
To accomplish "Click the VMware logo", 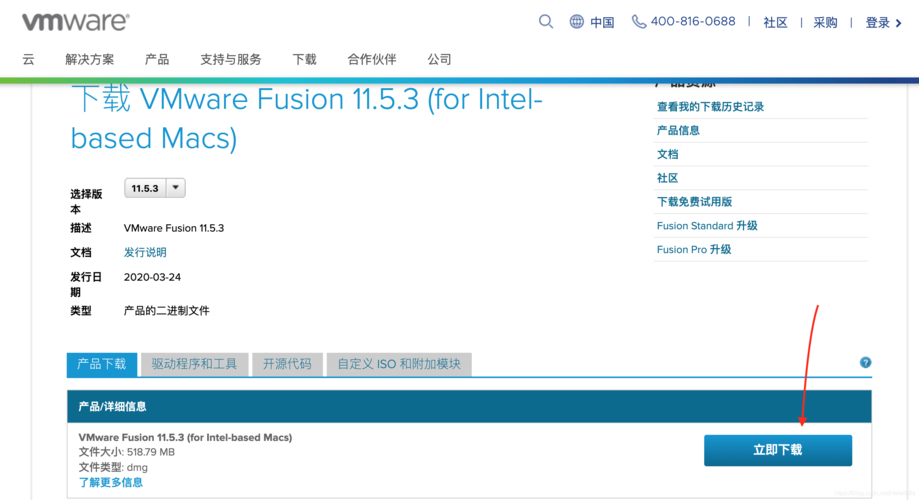I will (76, 22).
